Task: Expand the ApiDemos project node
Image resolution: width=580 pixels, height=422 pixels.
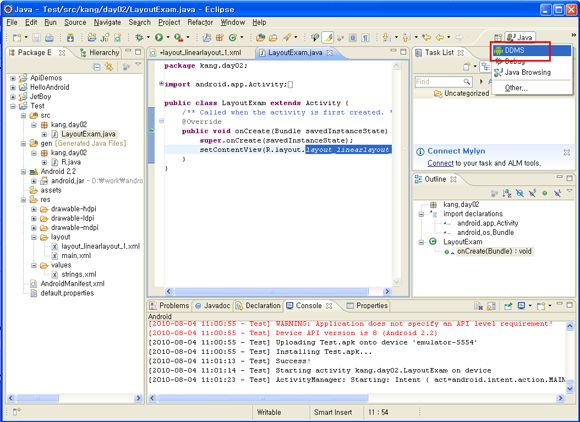Action: coord(13,78)
